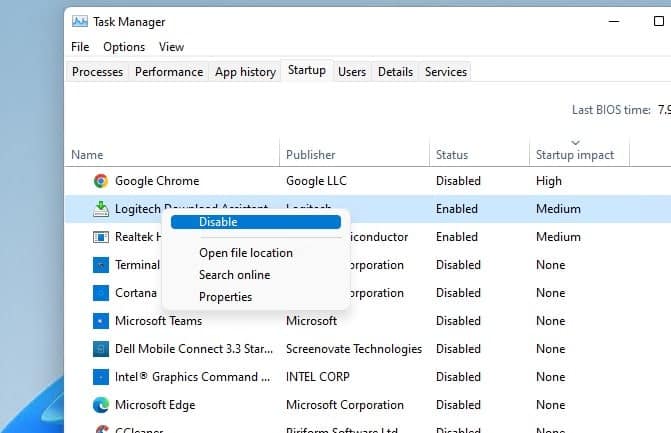Switch to the Performance tab
This screenshot has height=433, width=671.
point(169,72)
